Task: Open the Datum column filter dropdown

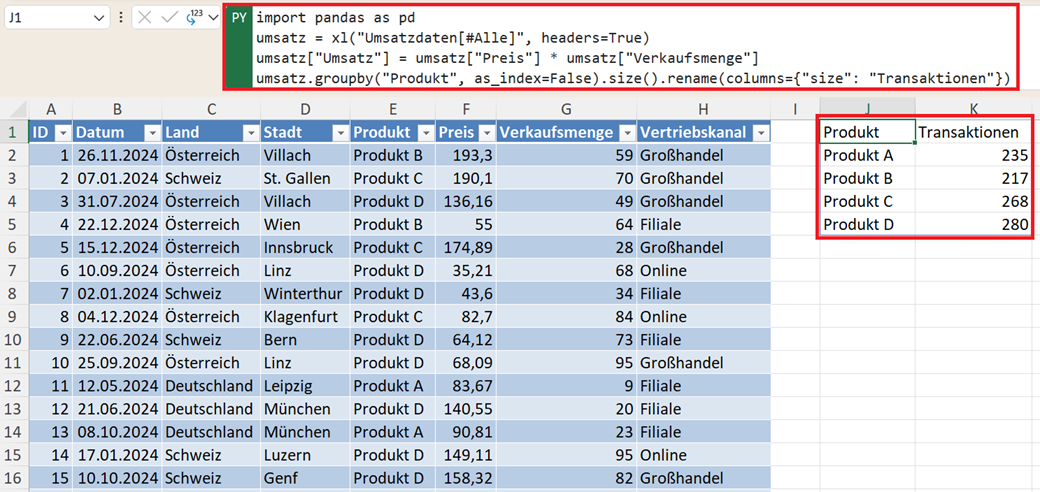Action: (152, 133)
